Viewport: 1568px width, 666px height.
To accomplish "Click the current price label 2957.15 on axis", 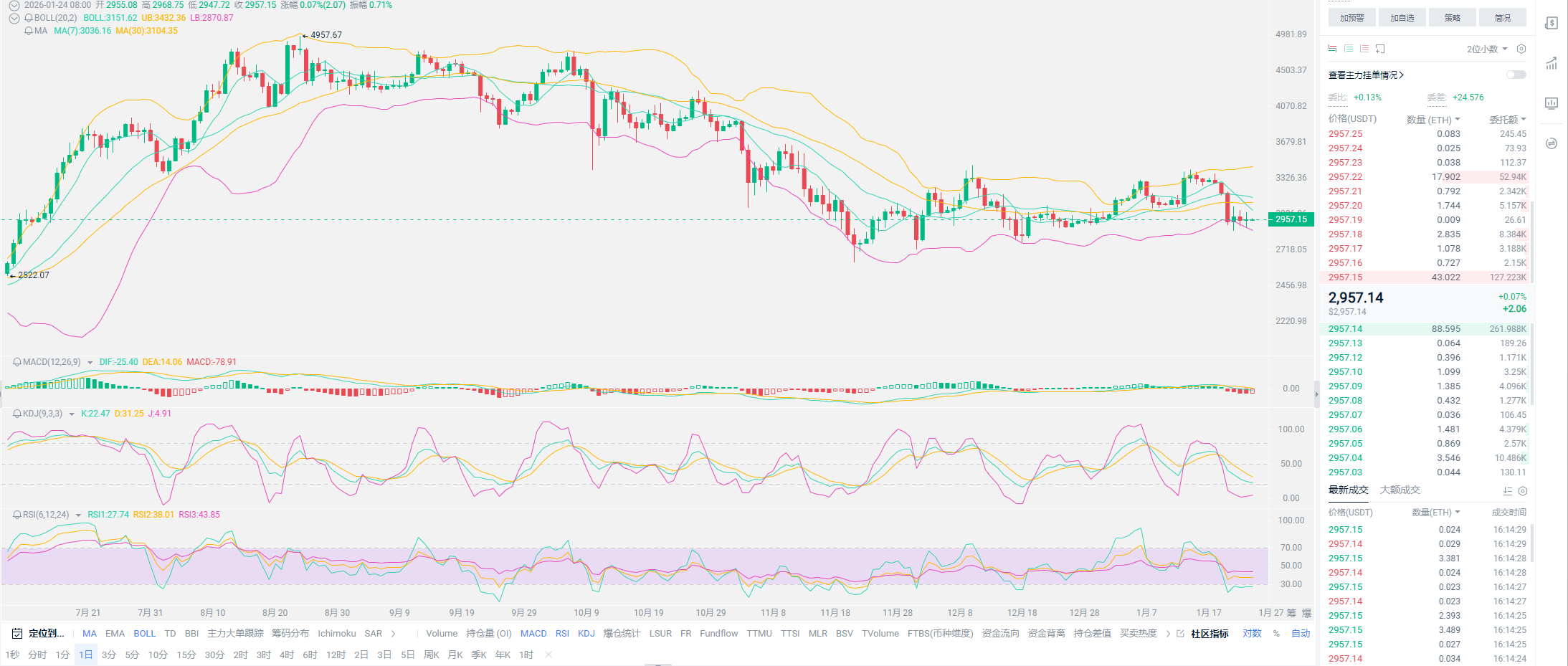I will 1291,219.
